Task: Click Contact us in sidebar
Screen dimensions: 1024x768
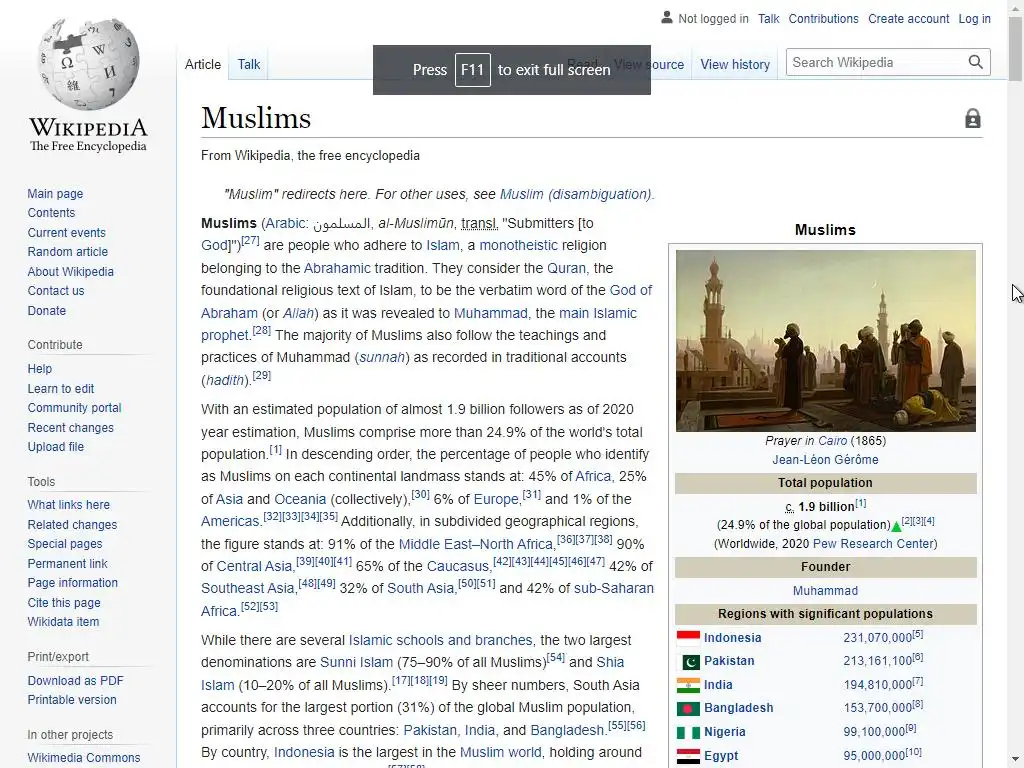Action: [56, 291]
